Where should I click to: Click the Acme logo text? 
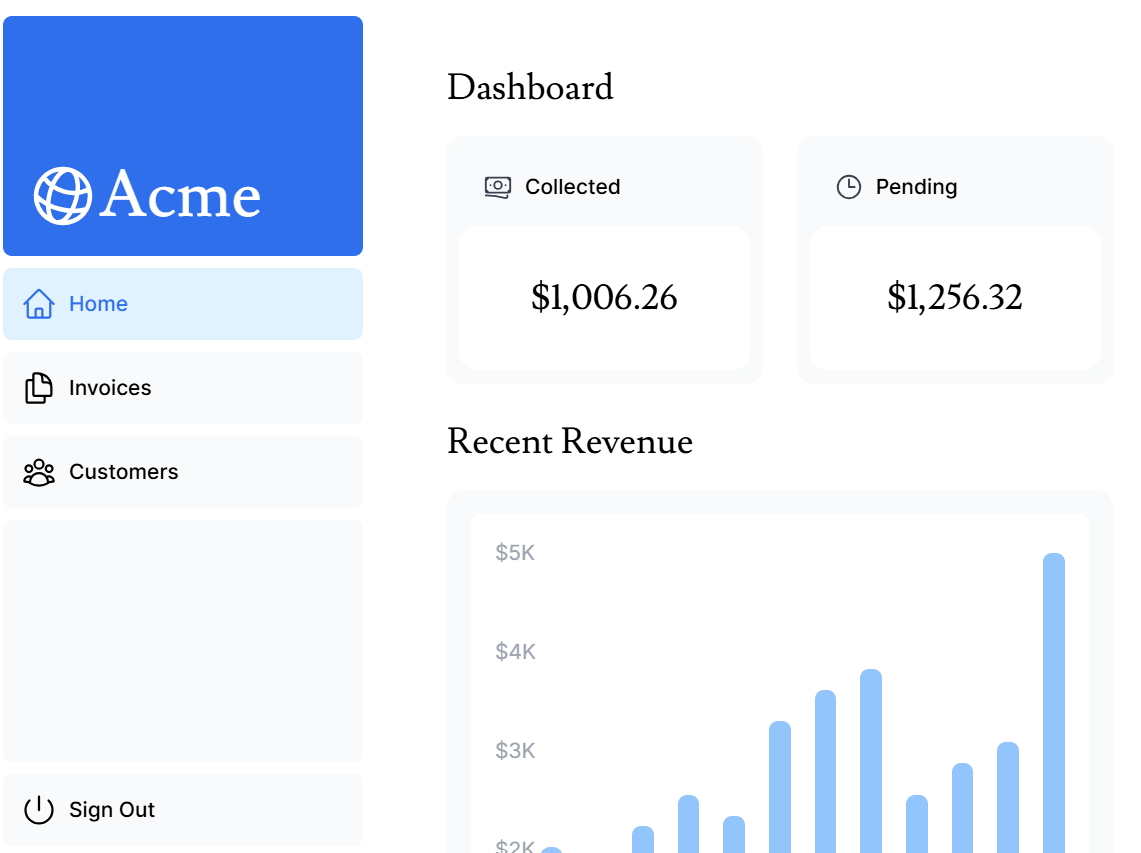[x=180, y=194]
